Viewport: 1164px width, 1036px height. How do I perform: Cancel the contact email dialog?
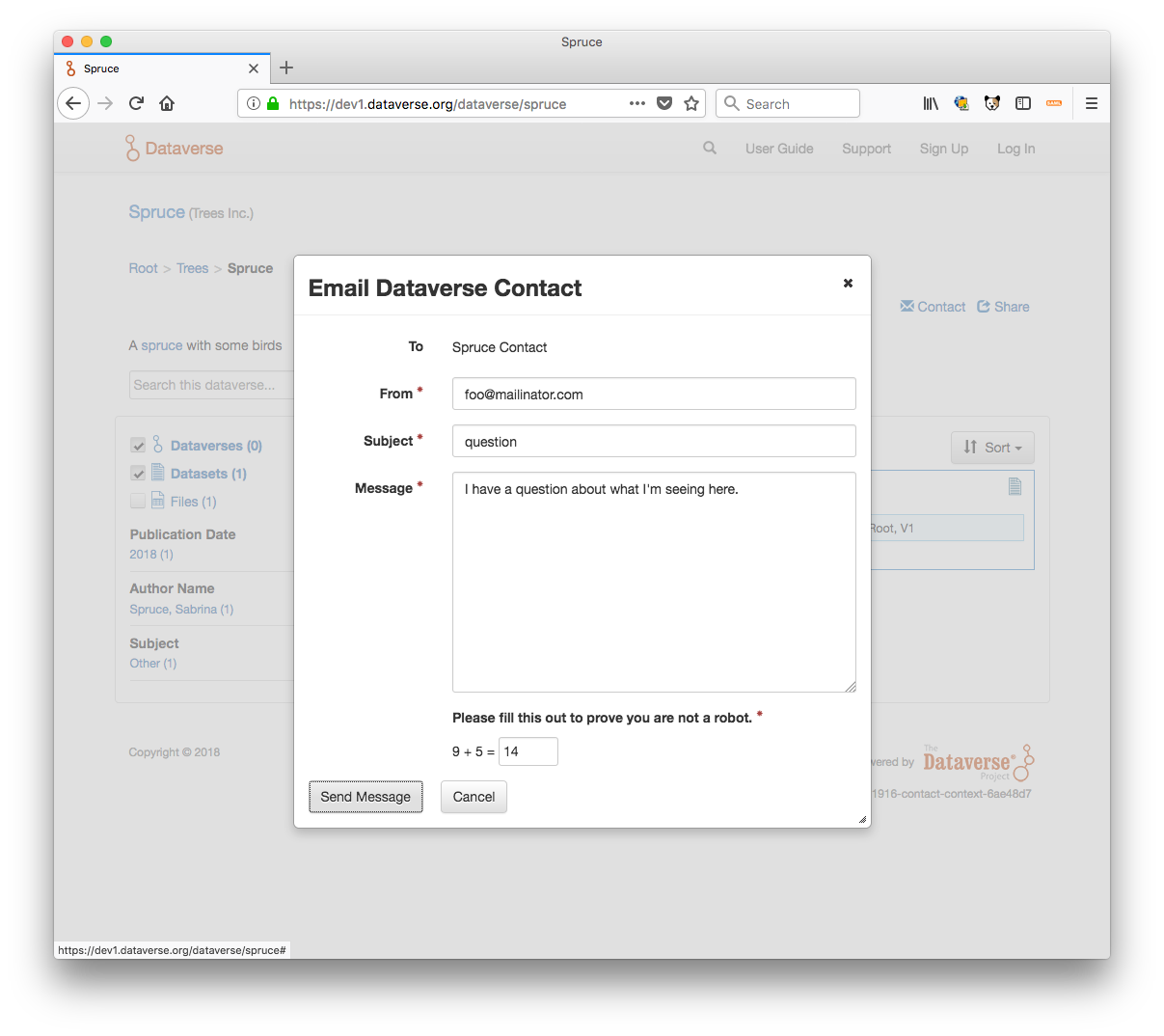pos(474,797)
